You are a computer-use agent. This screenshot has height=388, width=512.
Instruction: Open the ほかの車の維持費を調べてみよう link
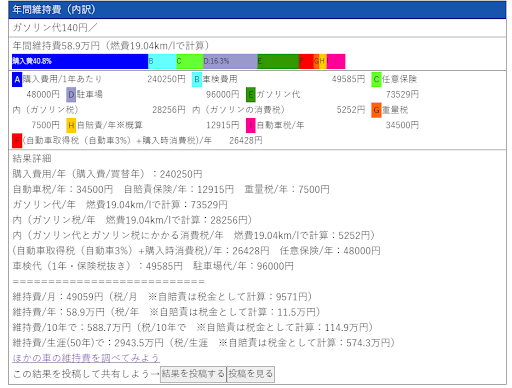[x=86, y=358]
